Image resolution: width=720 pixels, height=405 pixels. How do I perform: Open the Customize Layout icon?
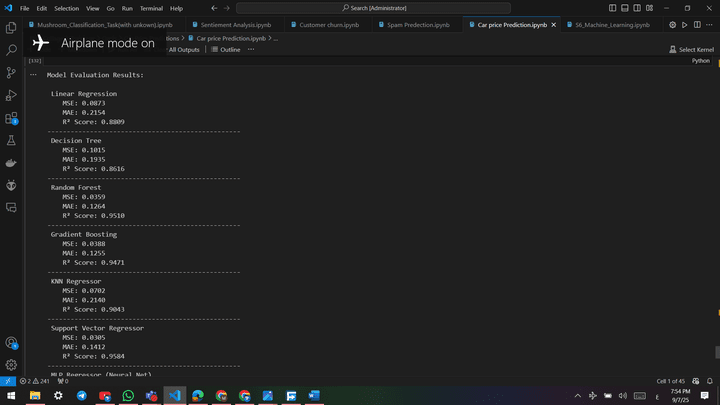tap(650, 8)
